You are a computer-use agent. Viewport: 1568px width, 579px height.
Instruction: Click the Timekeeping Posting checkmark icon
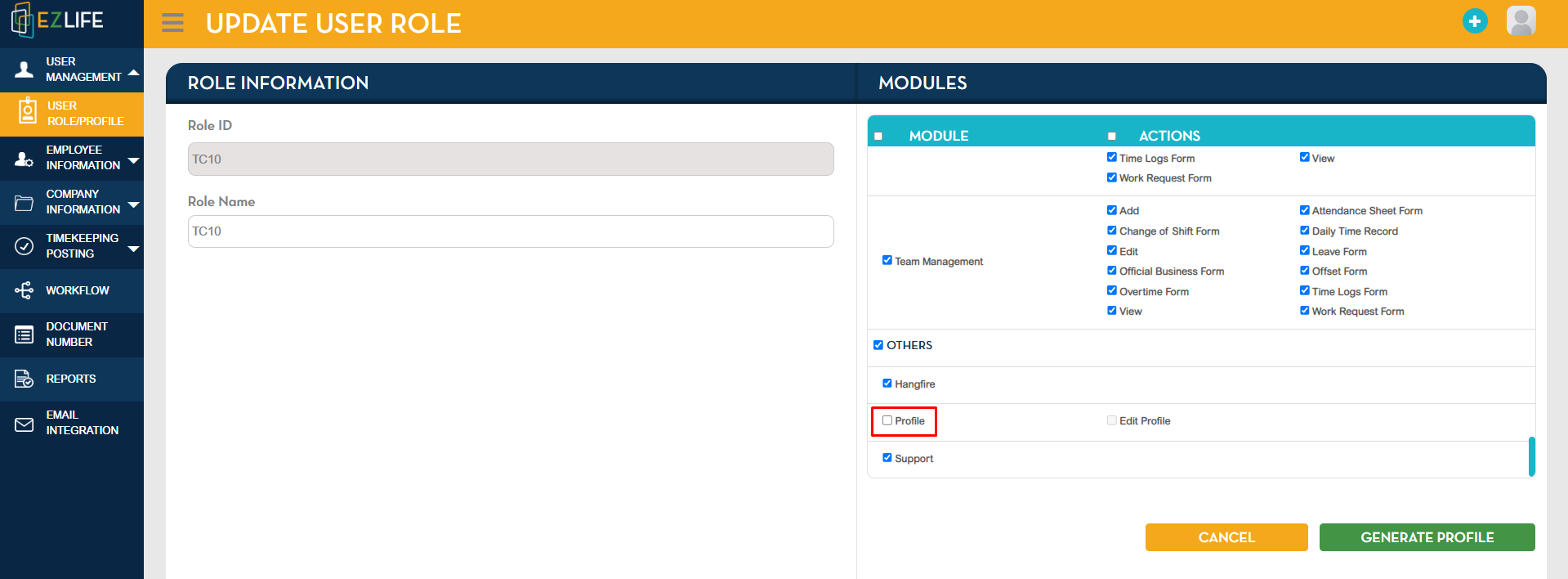25,246
